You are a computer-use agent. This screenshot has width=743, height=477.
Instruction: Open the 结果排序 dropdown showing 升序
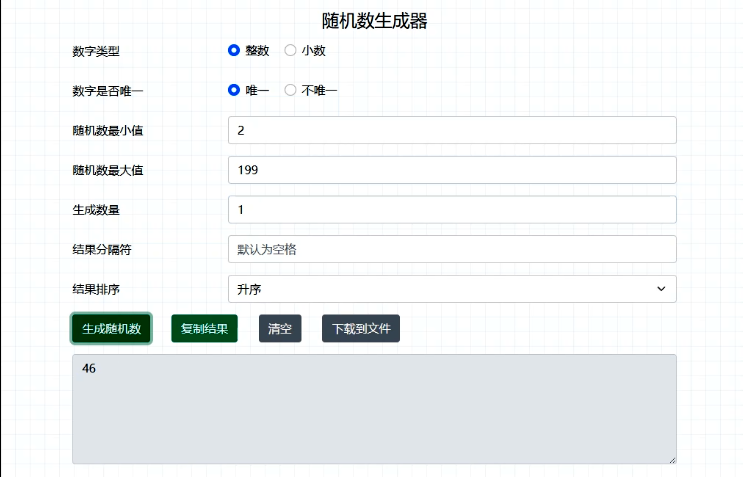pyautogui.click(x=452, y=289)
